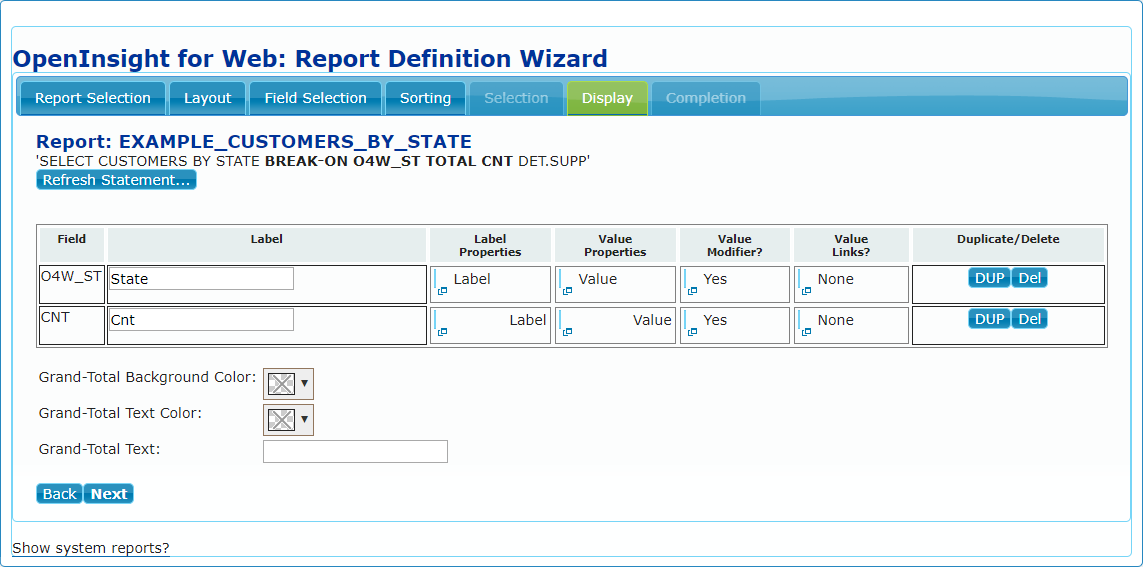Click 'Label' text in Cnt row
Screen dimensions: 1143x567
click(528, 320)
